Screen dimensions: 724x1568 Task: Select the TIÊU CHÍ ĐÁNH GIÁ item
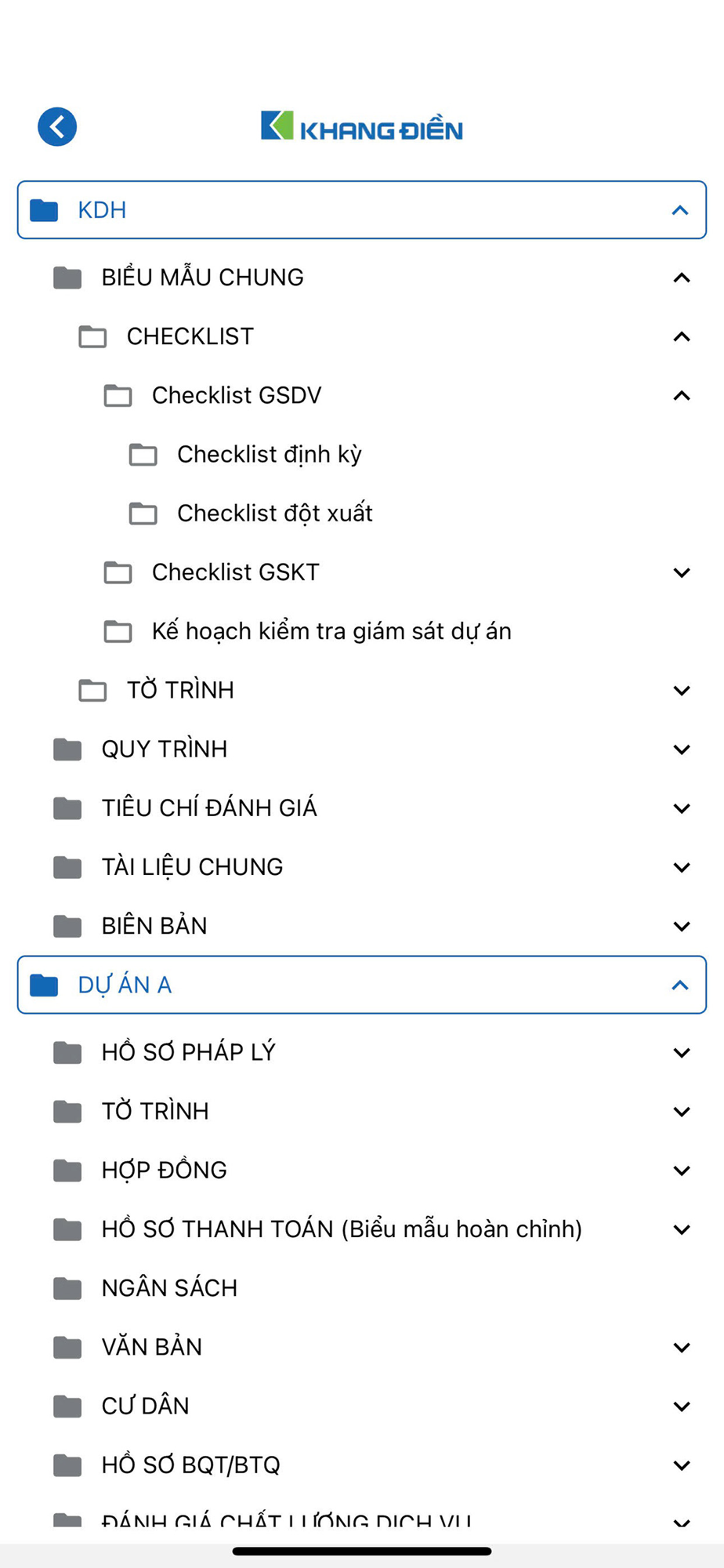209,808
